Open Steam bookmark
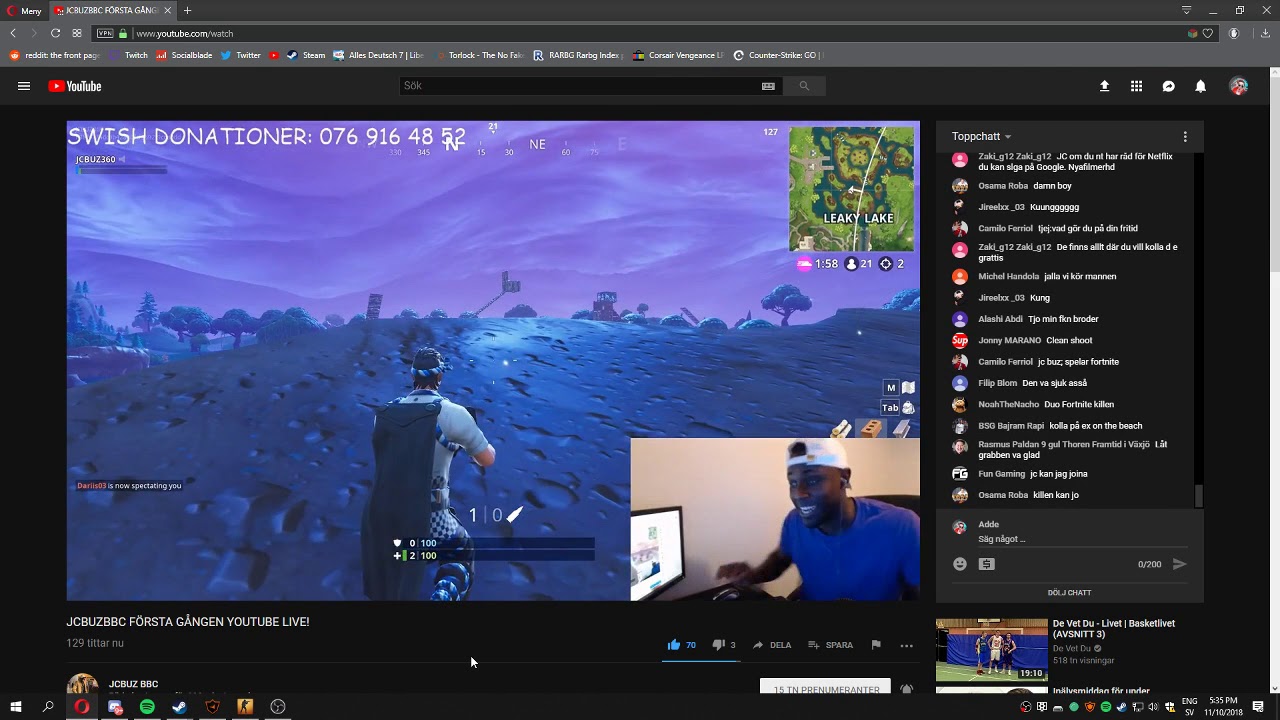 pos(306,56)
